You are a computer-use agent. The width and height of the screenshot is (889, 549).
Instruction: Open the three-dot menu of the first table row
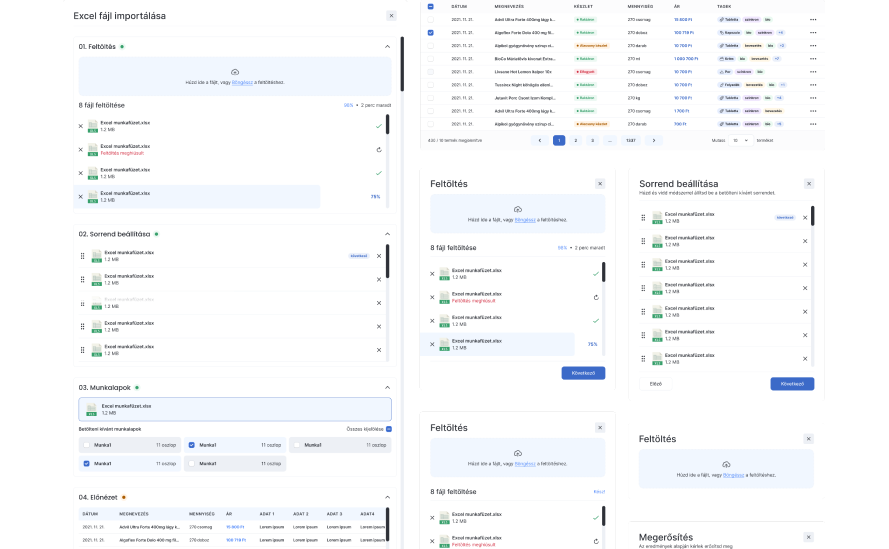coord(813,19)
